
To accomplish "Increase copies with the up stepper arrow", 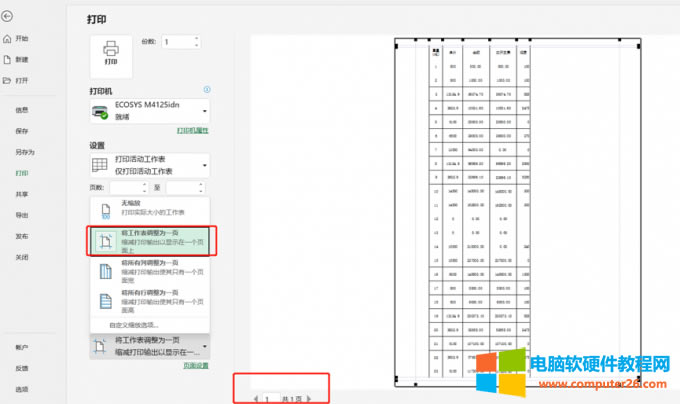I will (x=197, y=39).
